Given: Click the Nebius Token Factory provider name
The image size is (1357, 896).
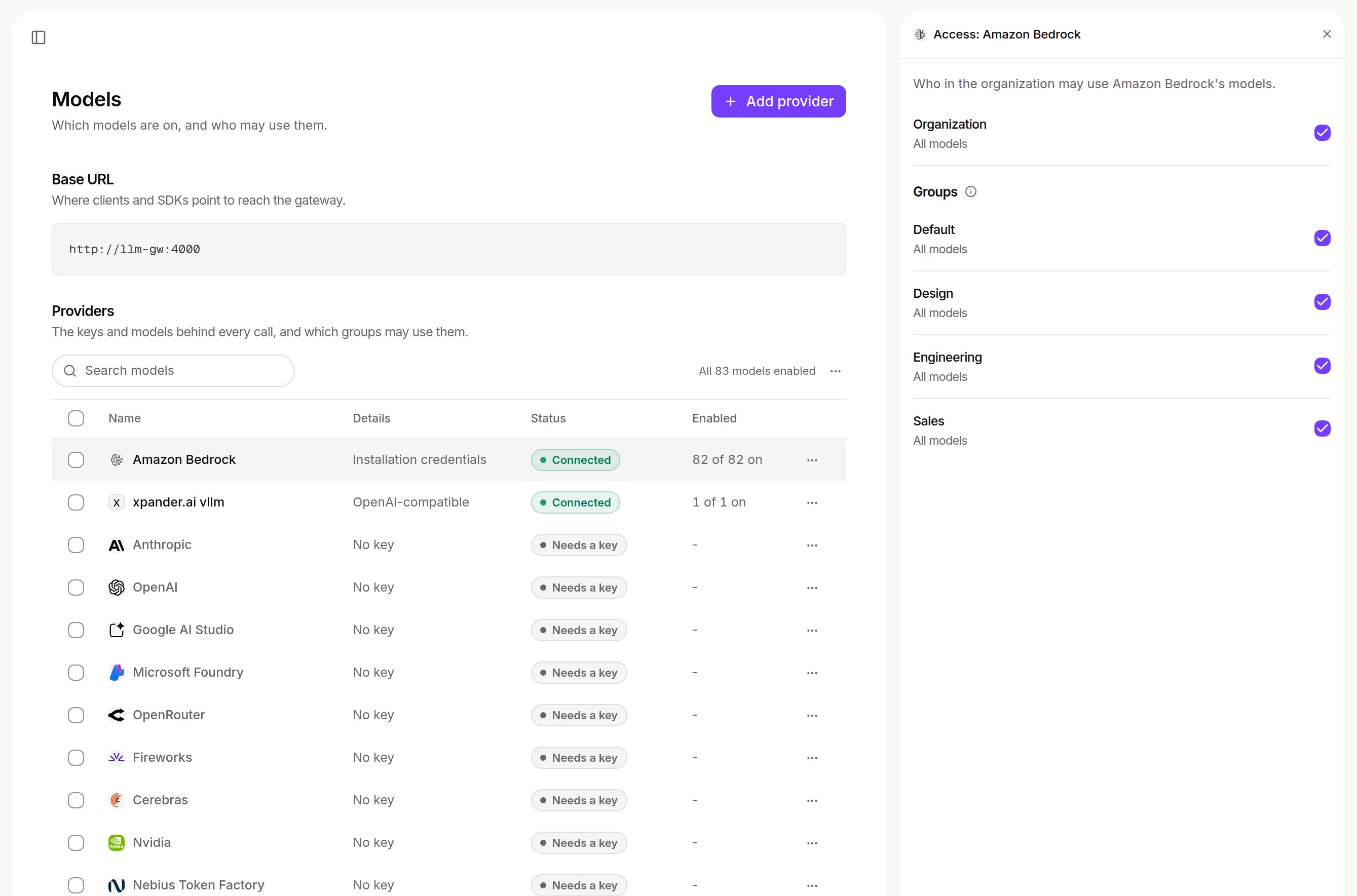Looking at the screenshot, I should pos(198,885).
